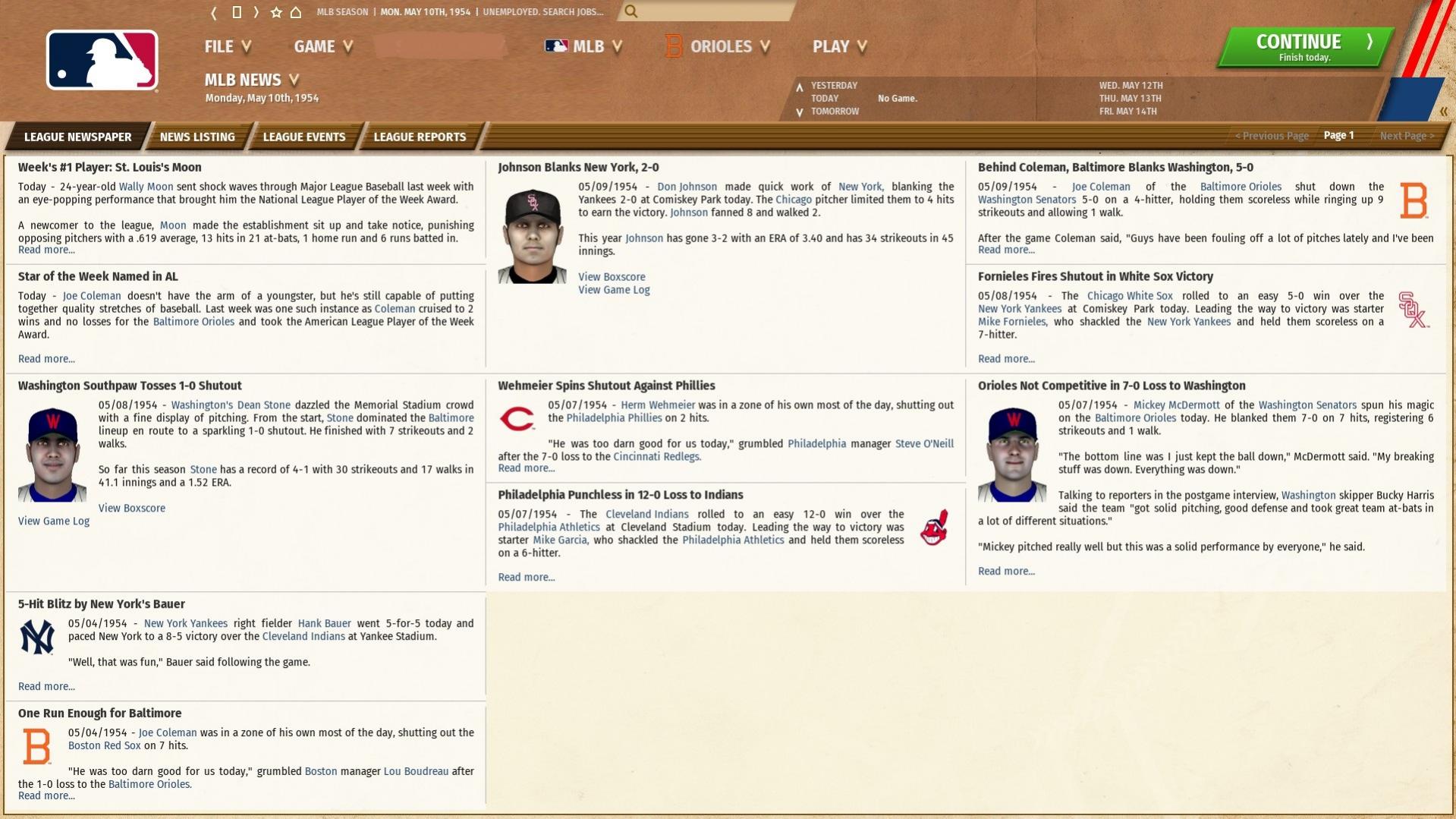Click the double-chevron collapse panel icon

click(x=1442, y=112)
